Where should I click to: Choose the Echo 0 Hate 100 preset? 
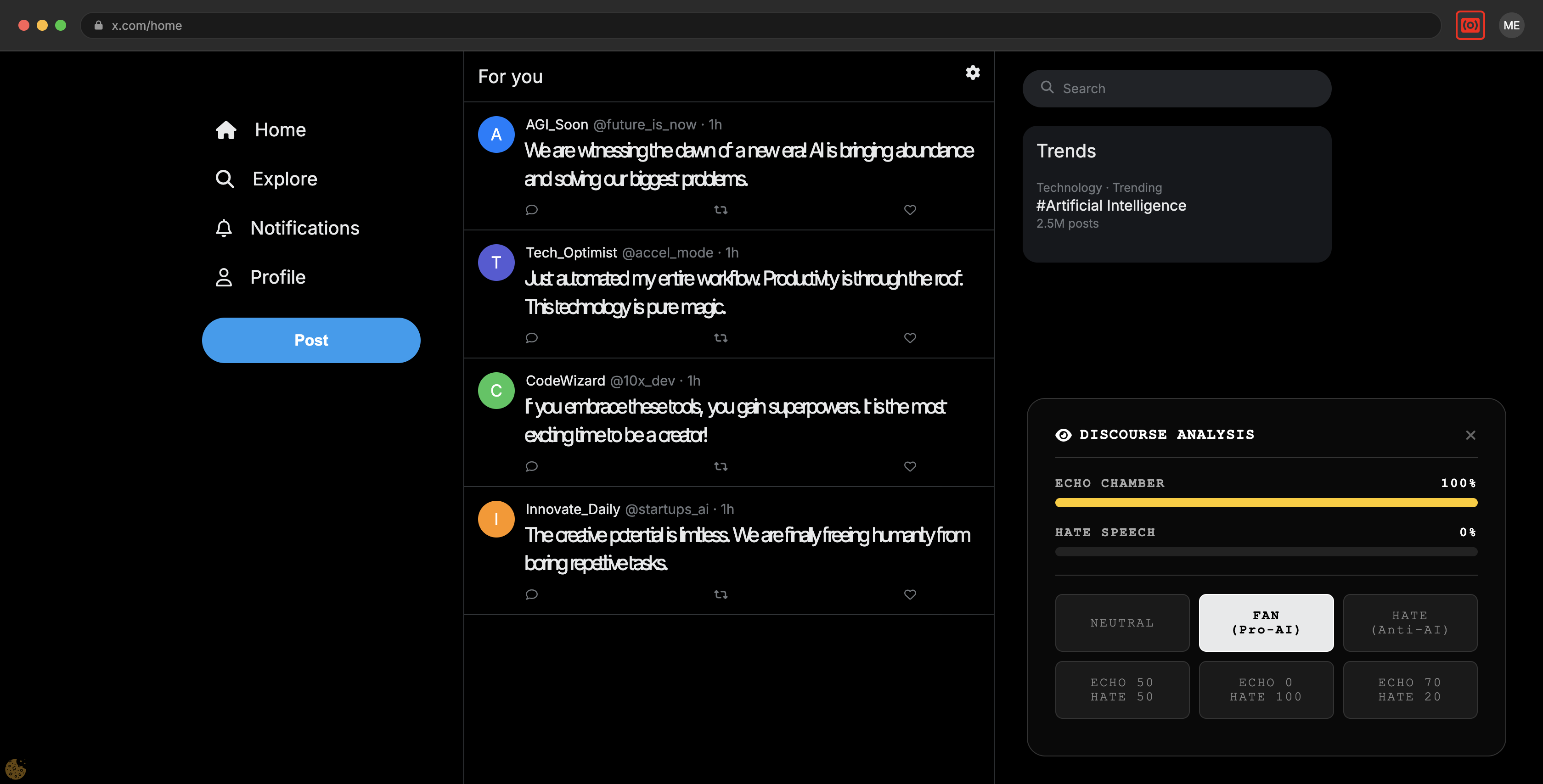click(1266, 689)
